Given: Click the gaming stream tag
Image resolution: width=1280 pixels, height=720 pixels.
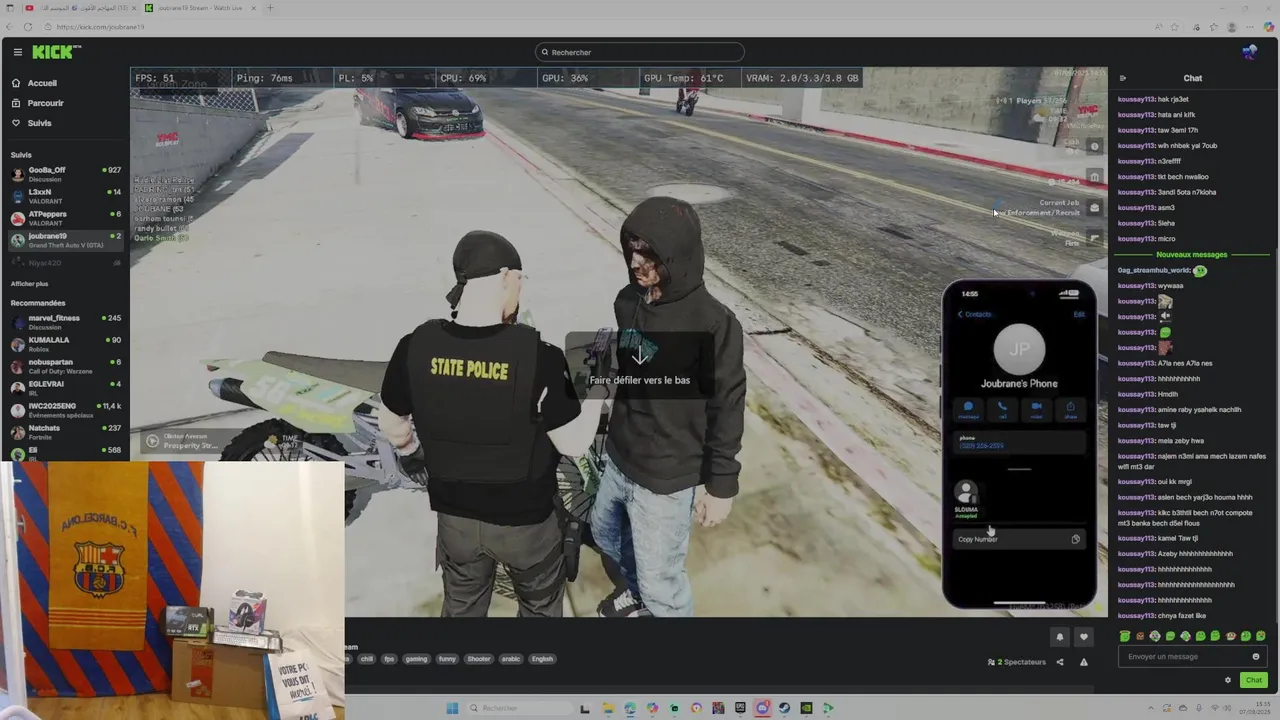Looking at the screenshot, I should (416, 659).
